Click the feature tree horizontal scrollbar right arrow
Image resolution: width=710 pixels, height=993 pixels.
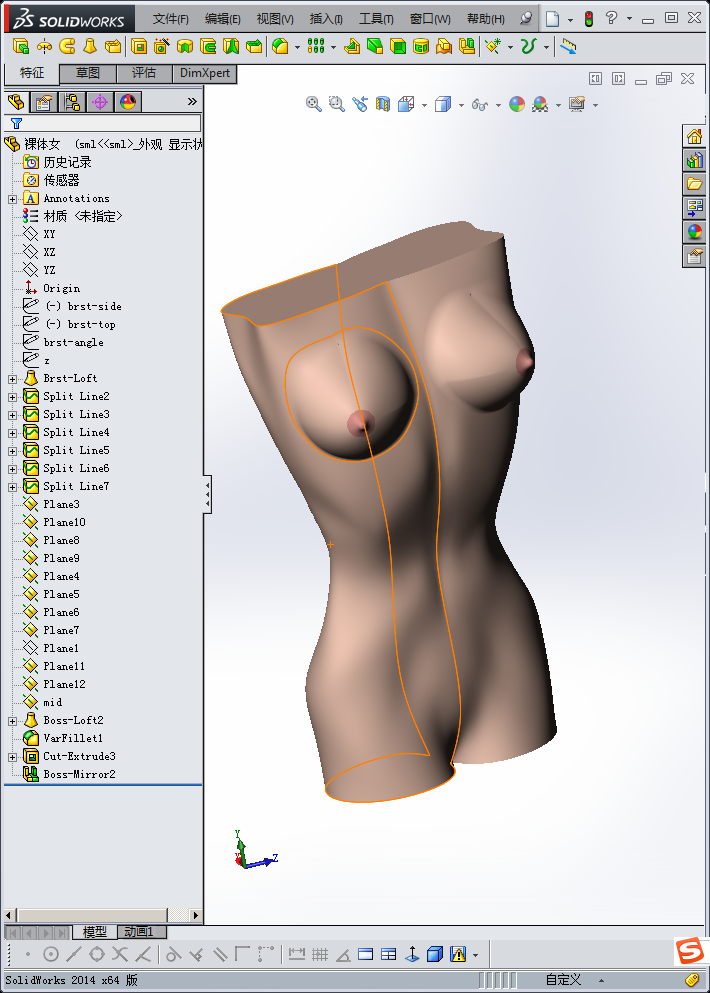[x=196, y=915]
